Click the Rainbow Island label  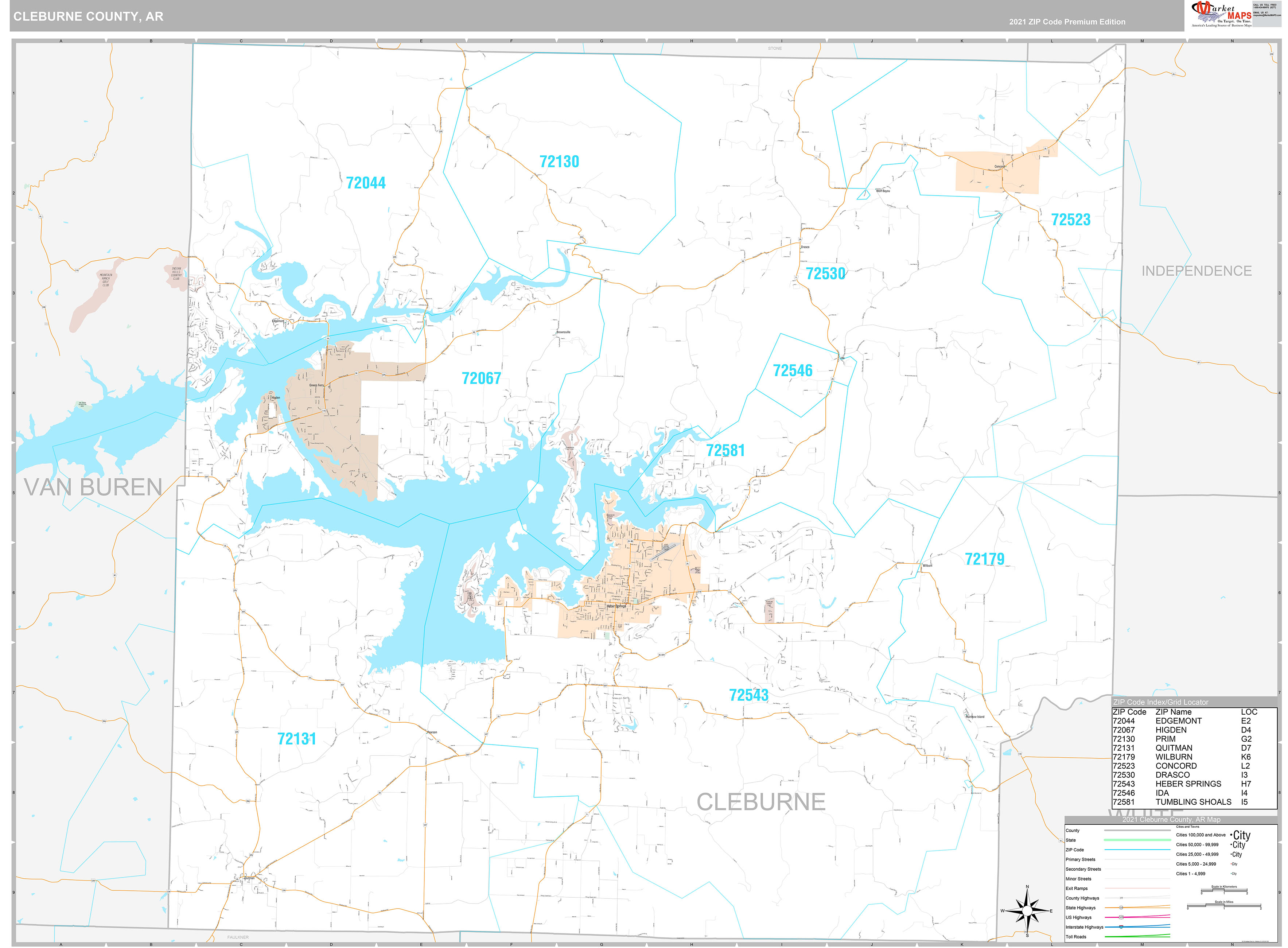click(975, 717)
